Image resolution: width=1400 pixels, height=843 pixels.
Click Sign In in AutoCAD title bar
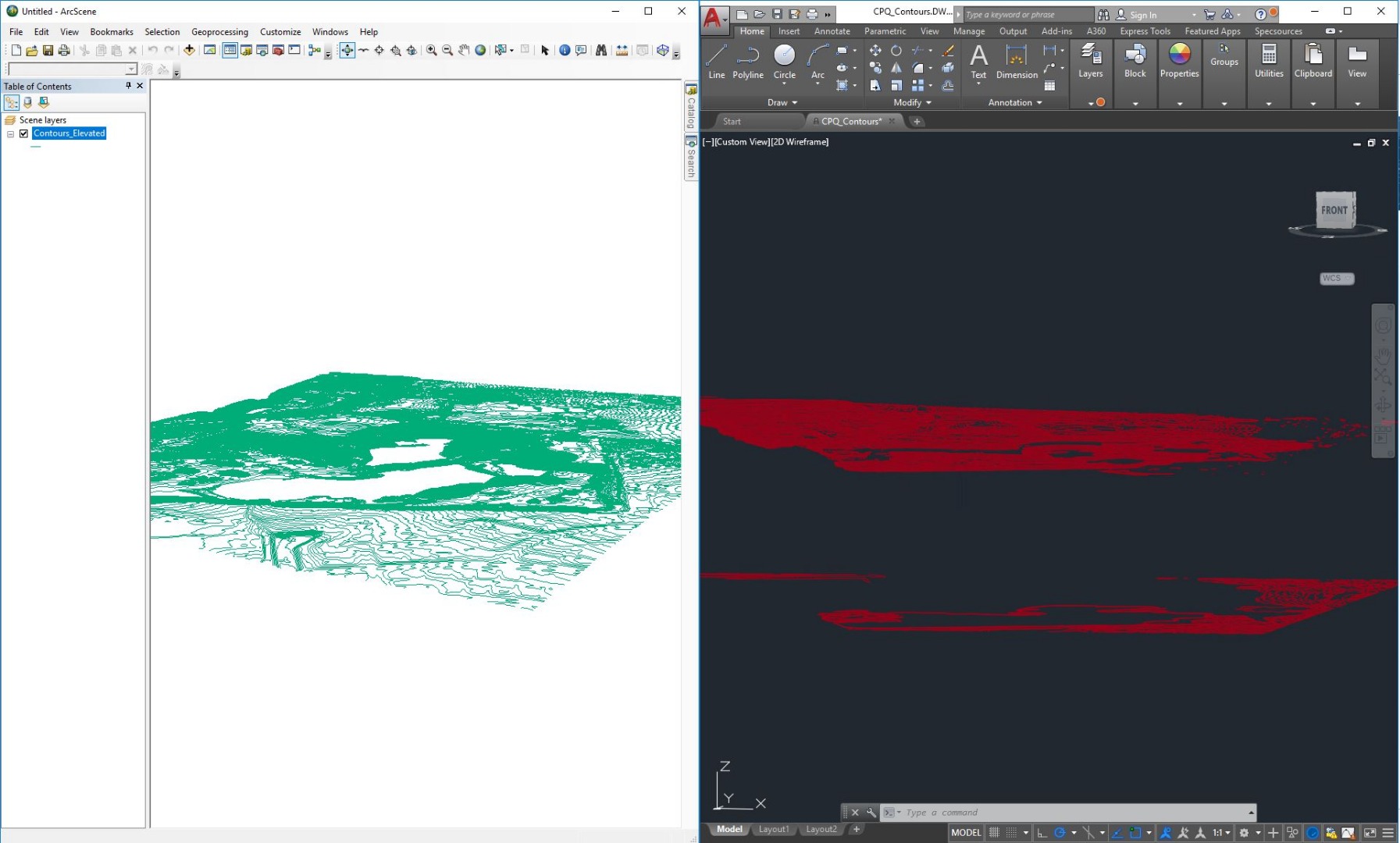pyautogui.click(x=1143, y=15)
